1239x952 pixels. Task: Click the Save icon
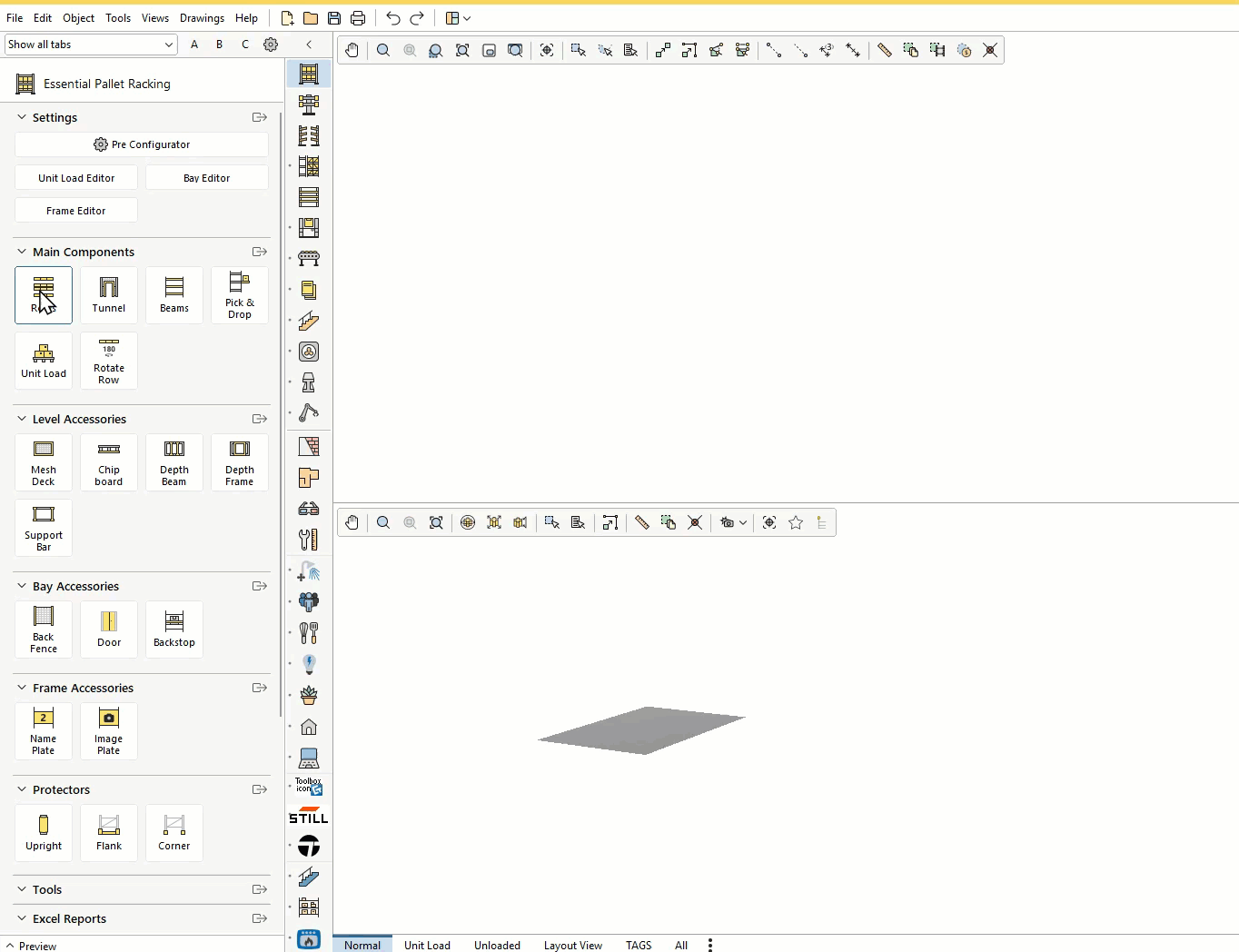tap(334, 18)
